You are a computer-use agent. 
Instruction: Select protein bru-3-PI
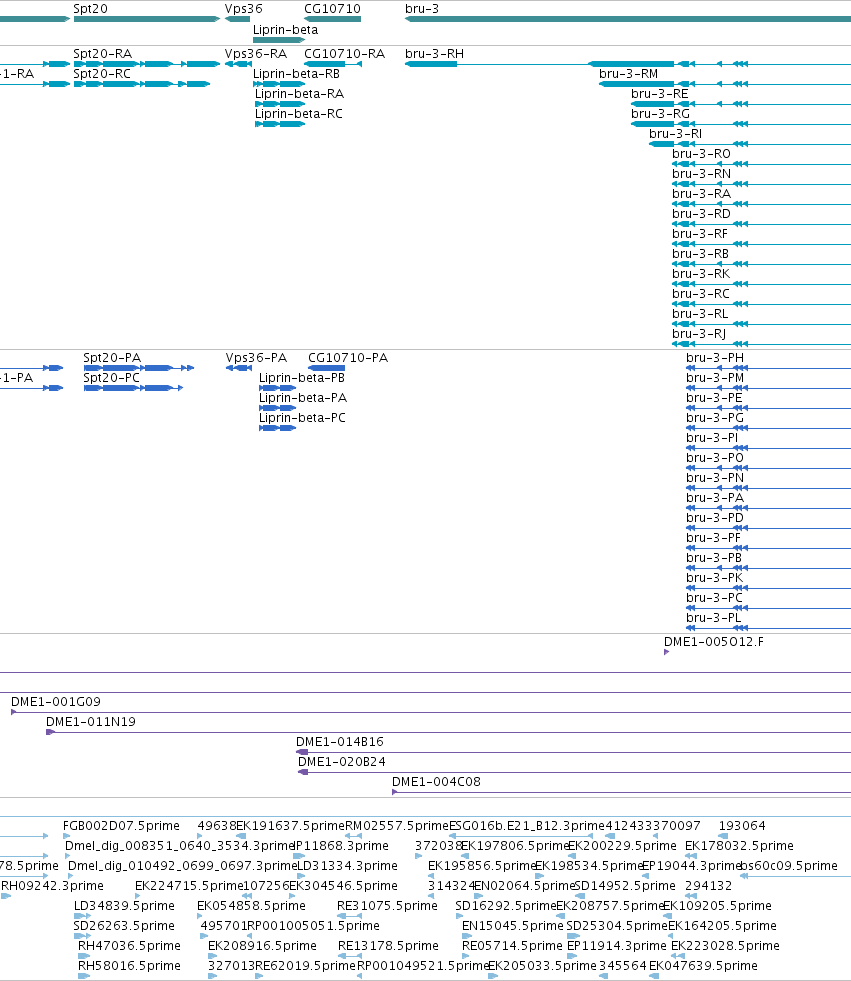point(768,448)
